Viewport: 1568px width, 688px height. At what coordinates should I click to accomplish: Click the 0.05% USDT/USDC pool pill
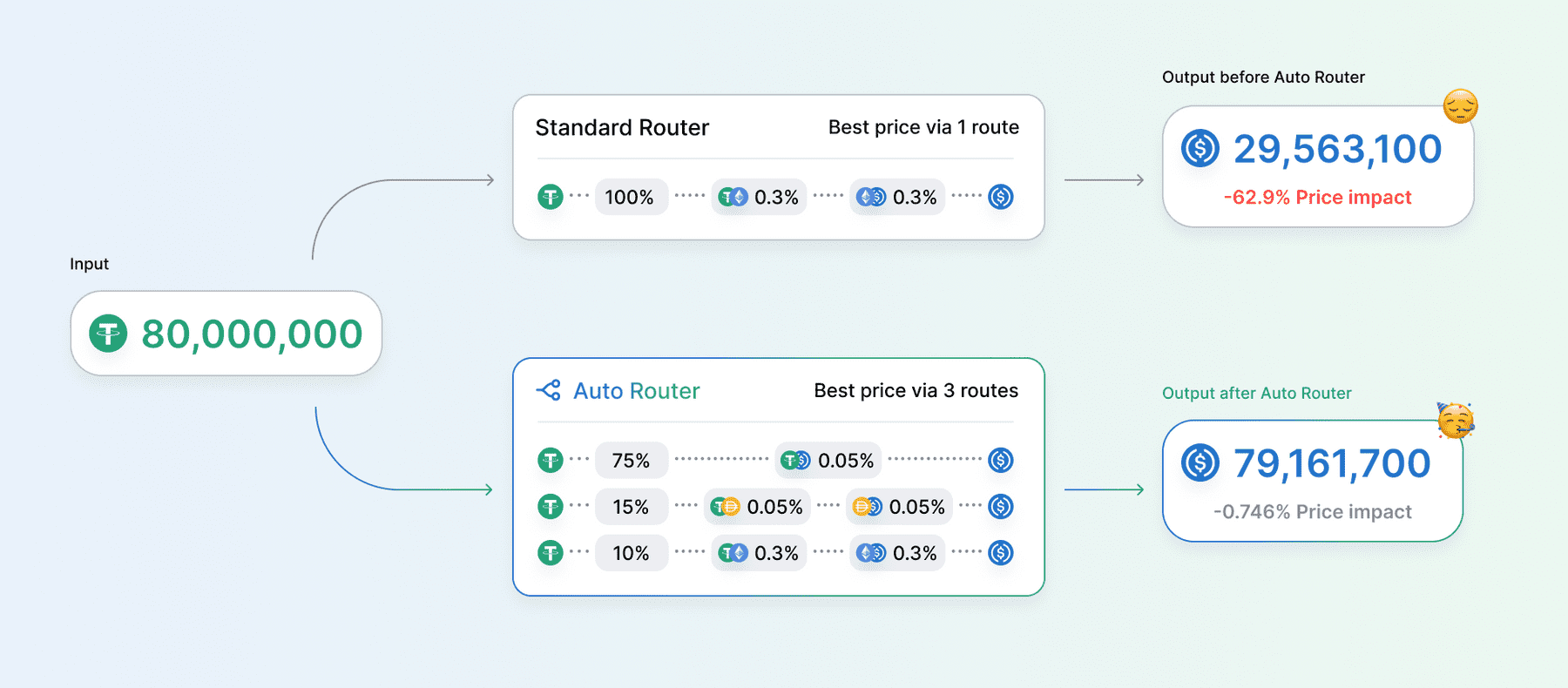point(828,460)
